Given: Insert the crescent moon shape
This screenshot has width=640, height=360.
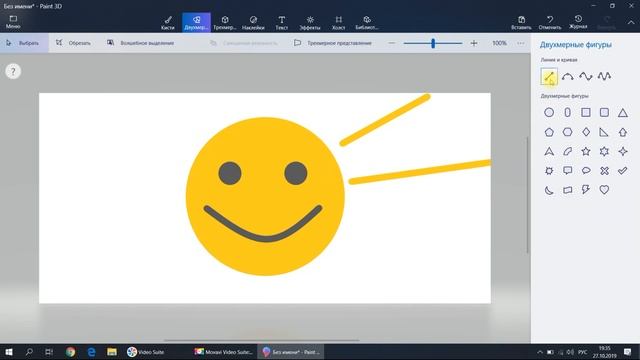Looking at the screenshot, I should point(549,190).
